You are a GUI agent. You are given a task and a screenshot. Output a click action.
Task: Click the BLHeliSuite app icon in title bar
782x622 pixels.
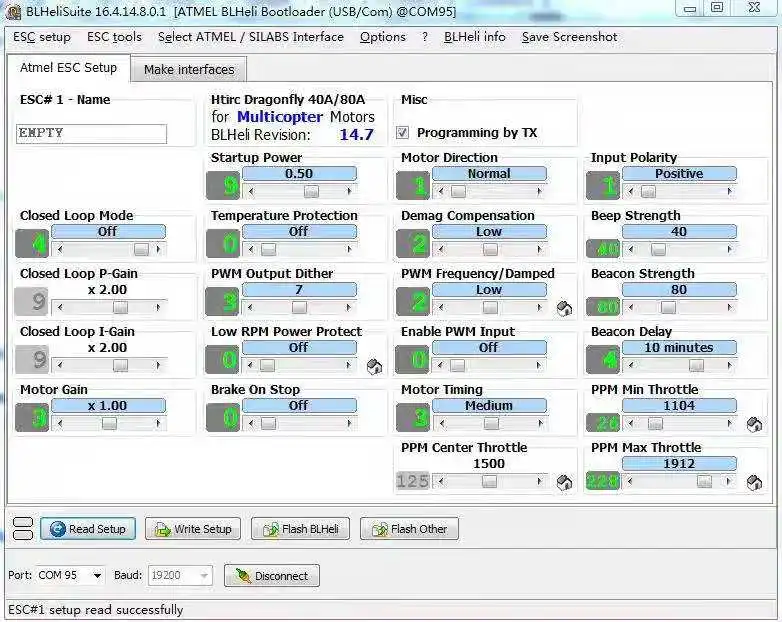pos(14,11)
